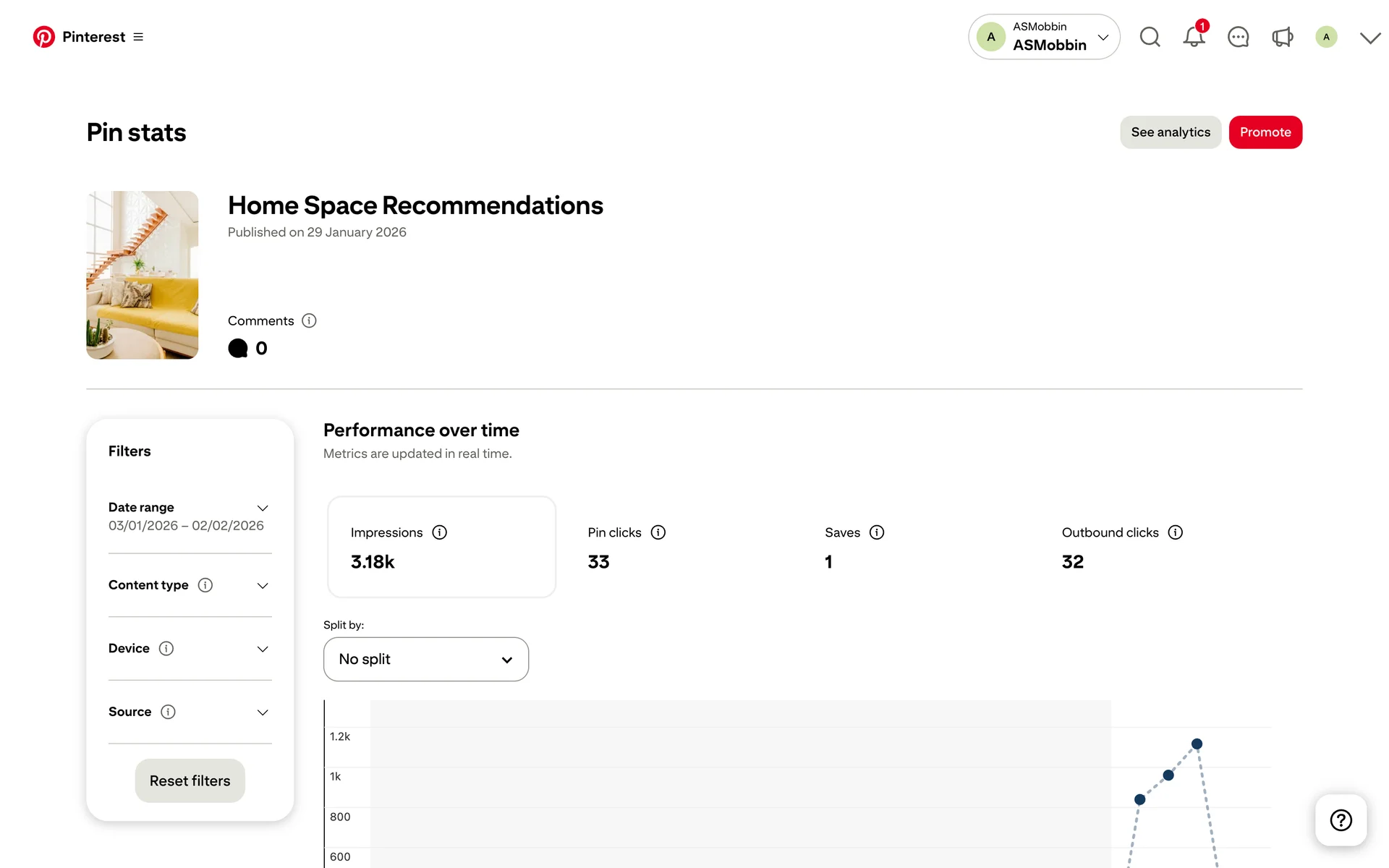Click the Outbound clicks info icon
The height and width of the screenshot is (868, 1389).
click(1175, 532)
